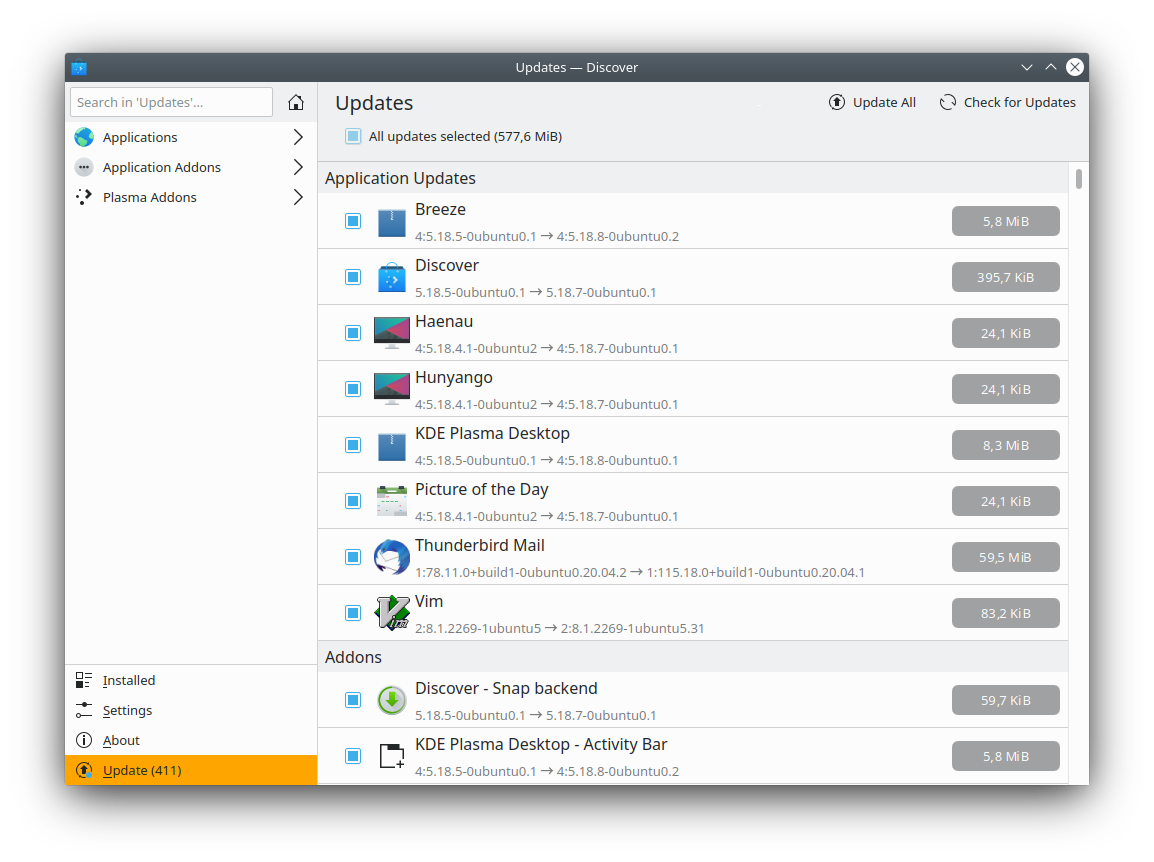
Task: Click the Thunderbird Mail icon
Action: click(392, 557)
